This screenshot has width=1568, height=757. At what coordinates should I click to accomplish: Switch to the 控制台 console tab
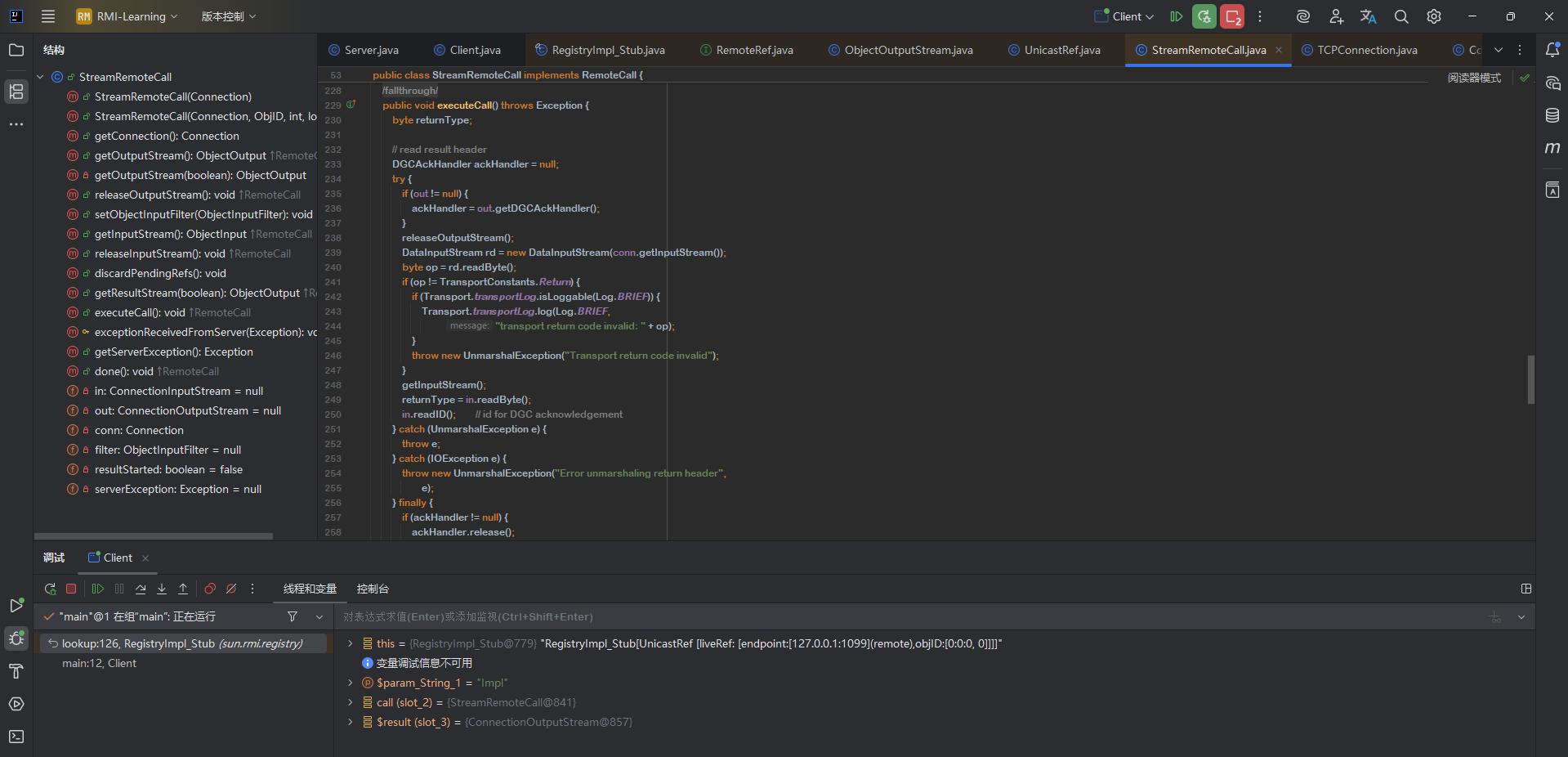[x=373, y=589]
